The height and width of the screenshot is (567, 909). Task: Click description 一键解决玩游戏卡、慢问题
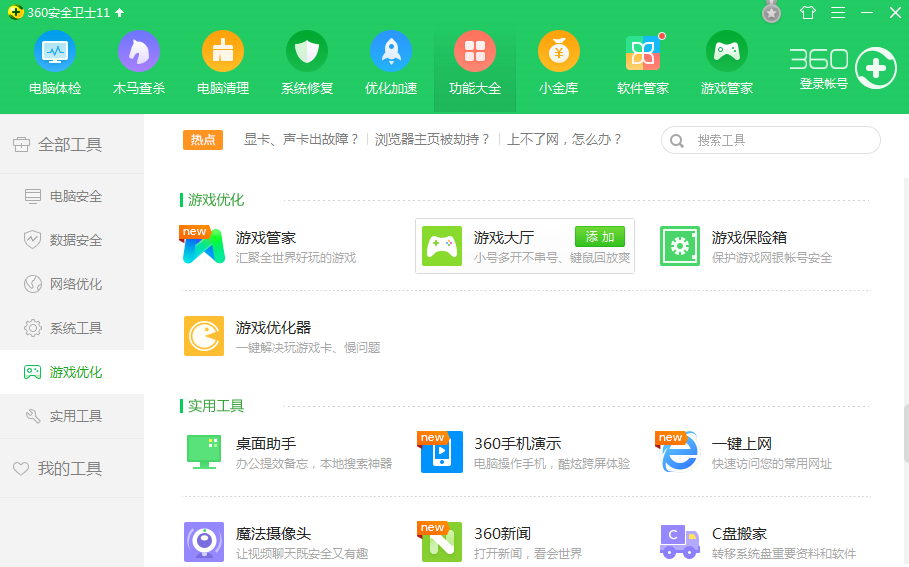coord(308,348)
